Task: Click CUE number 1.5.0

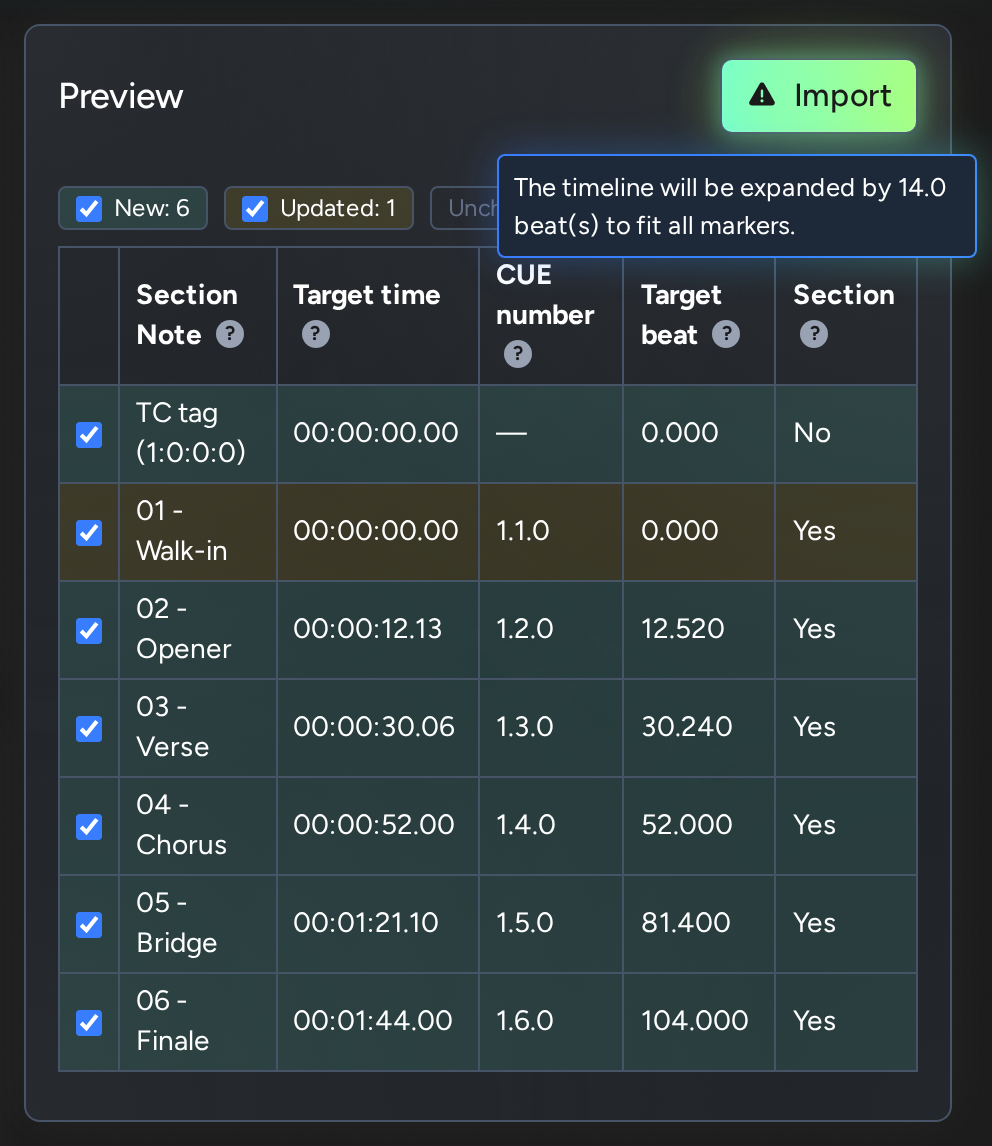Action: pyautogui.click(x=525, y=922)
